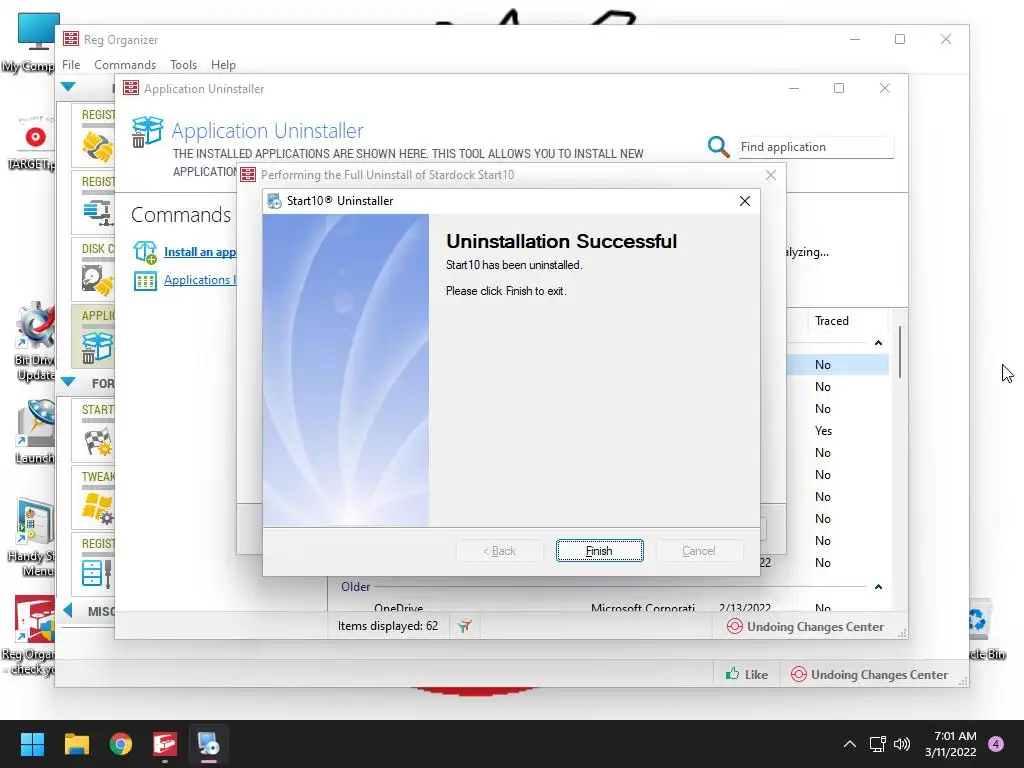Viewport: 1024px width, 768px height.
Task: Select the Registry editor sidebar icon
Action: coord(96,573)
